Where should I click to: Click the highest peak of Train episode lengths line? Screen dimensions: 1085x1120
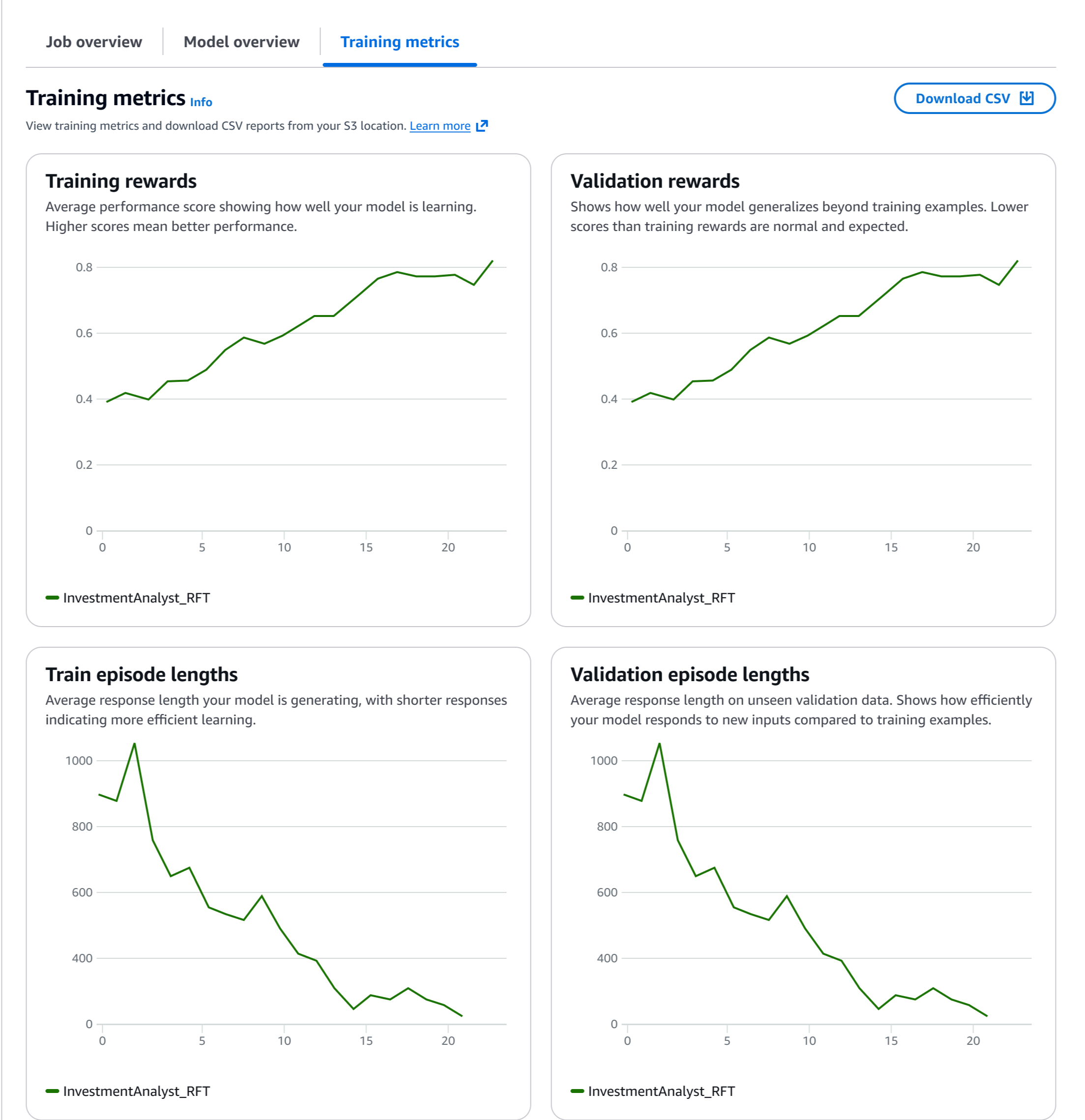(x=134, y=744)
